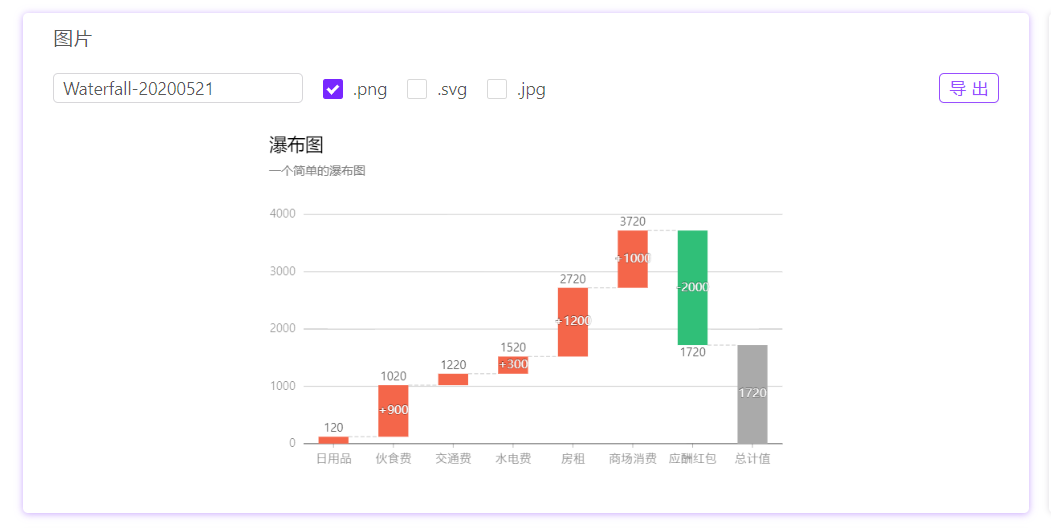Click the filename field Waterfall-20200521
Screen dimensions: 1051x528
[x=178, y=88]
